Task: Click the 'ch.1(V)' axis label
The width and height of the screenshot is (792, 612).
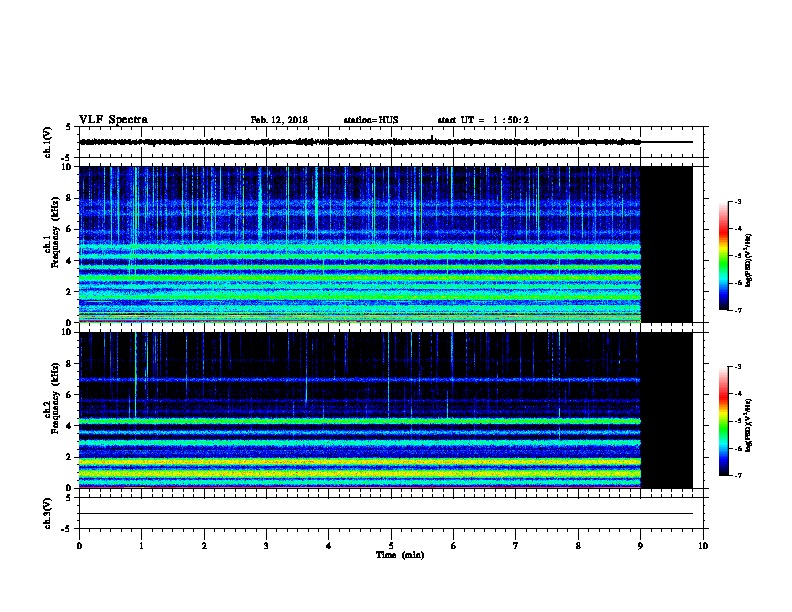Action: [x=48, y=142]
